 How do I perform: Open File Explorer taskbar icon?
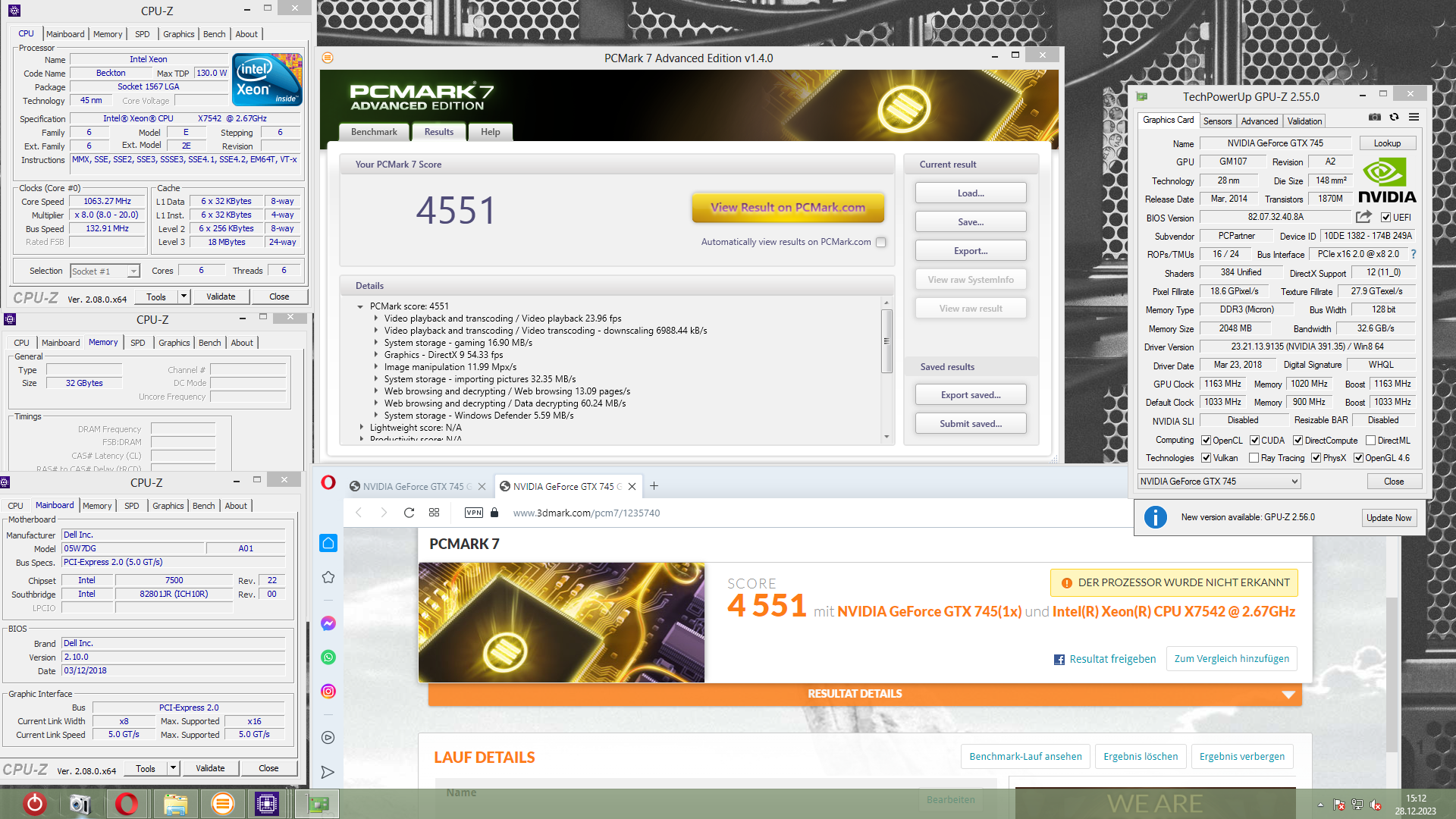(175, 804)
